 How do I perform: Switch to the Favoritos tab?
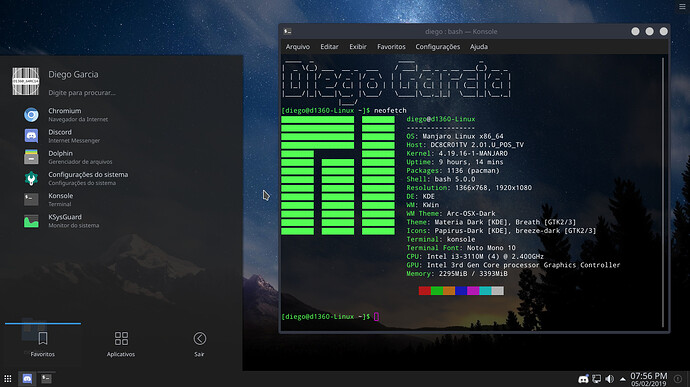point(43,344)
